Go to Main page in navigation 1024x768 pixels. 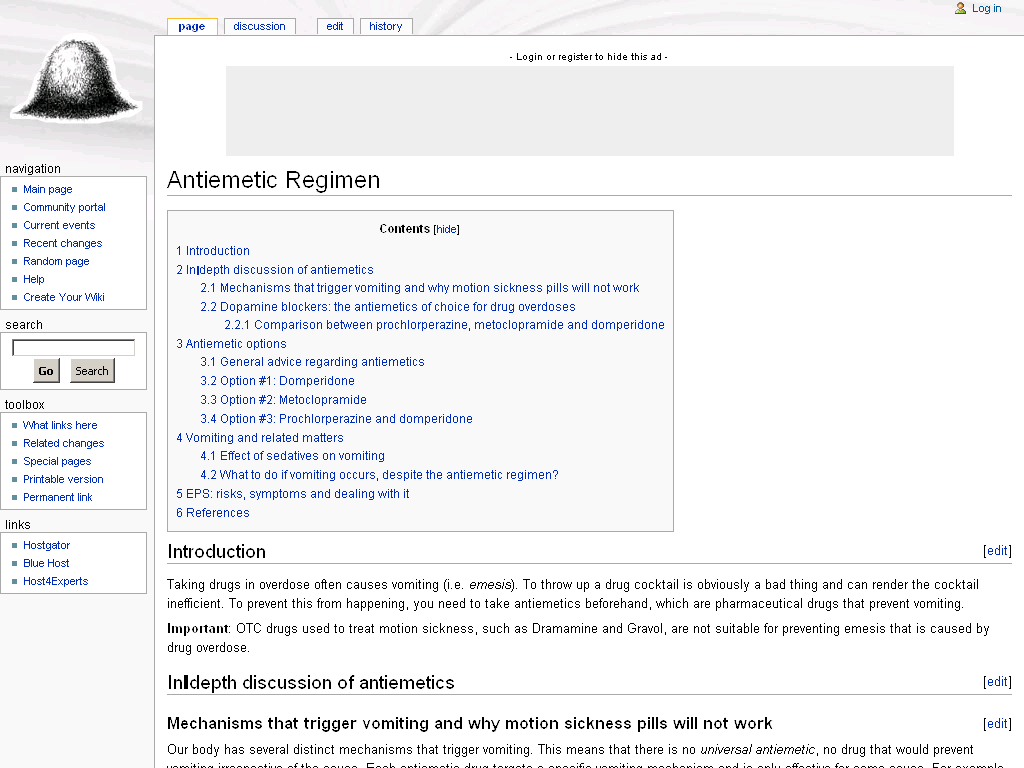click(48, 189)
